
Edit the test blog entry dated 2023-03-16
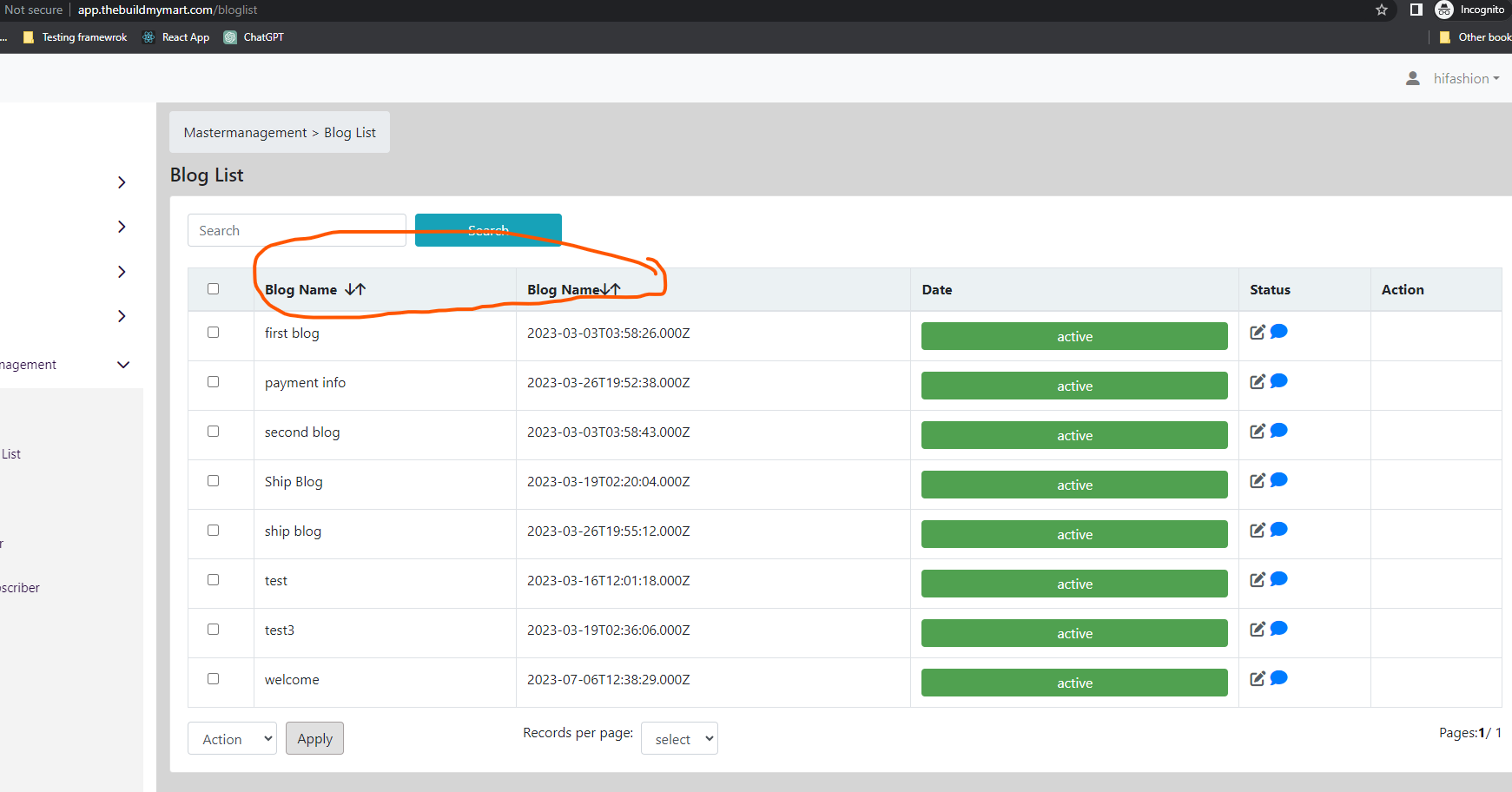pos(1258,579)
